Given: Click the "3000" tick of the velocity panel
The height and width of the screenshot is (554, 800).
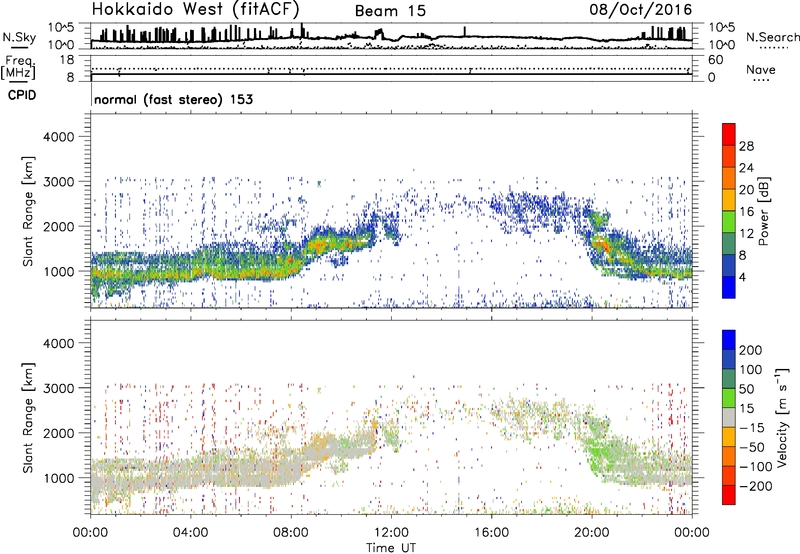Looking at the screenshot, I should tap(59, 388).
